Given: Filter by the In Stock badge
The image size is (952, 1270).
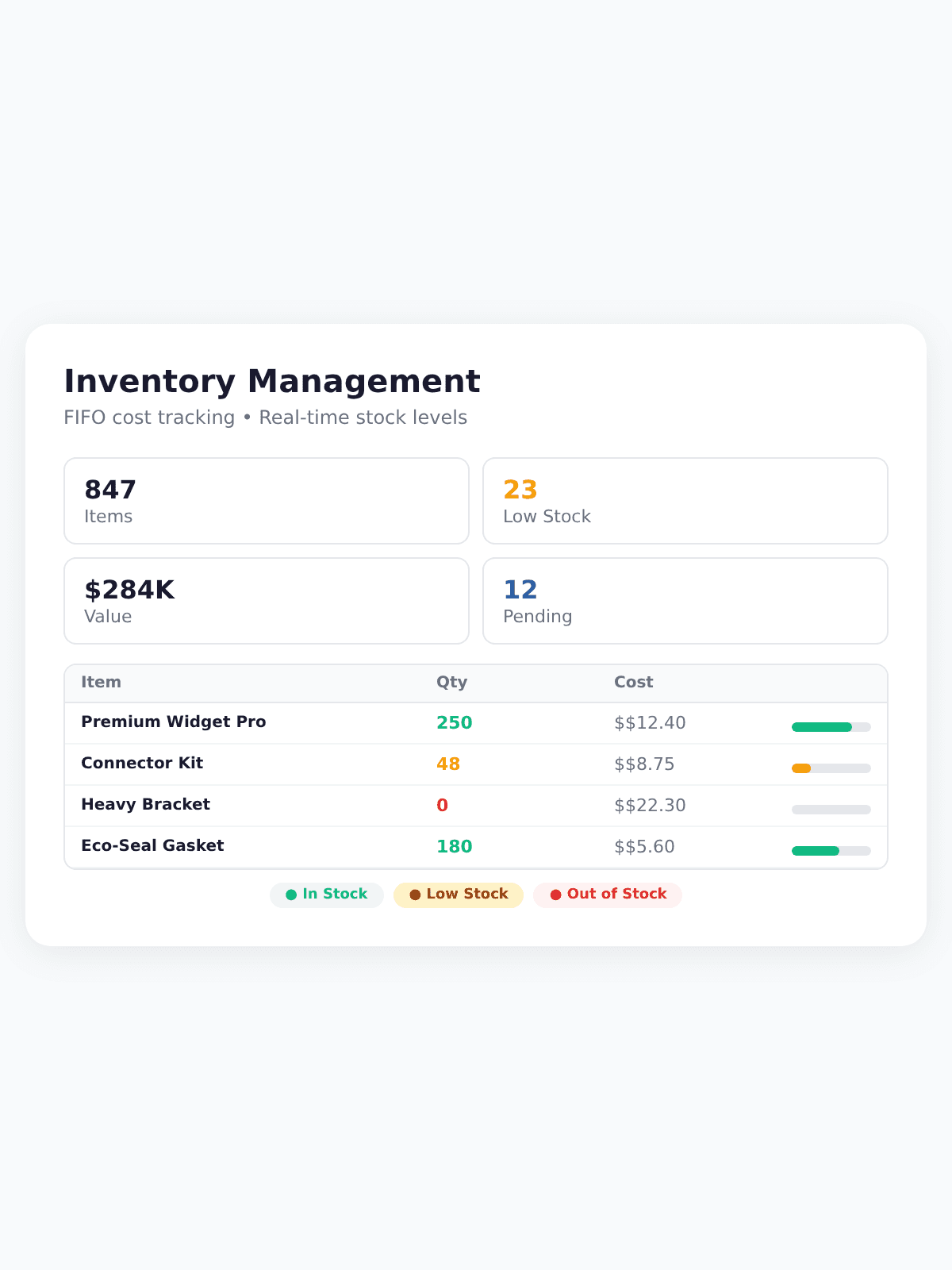Looking at the screenshot, I should click(x=327, y=895).
